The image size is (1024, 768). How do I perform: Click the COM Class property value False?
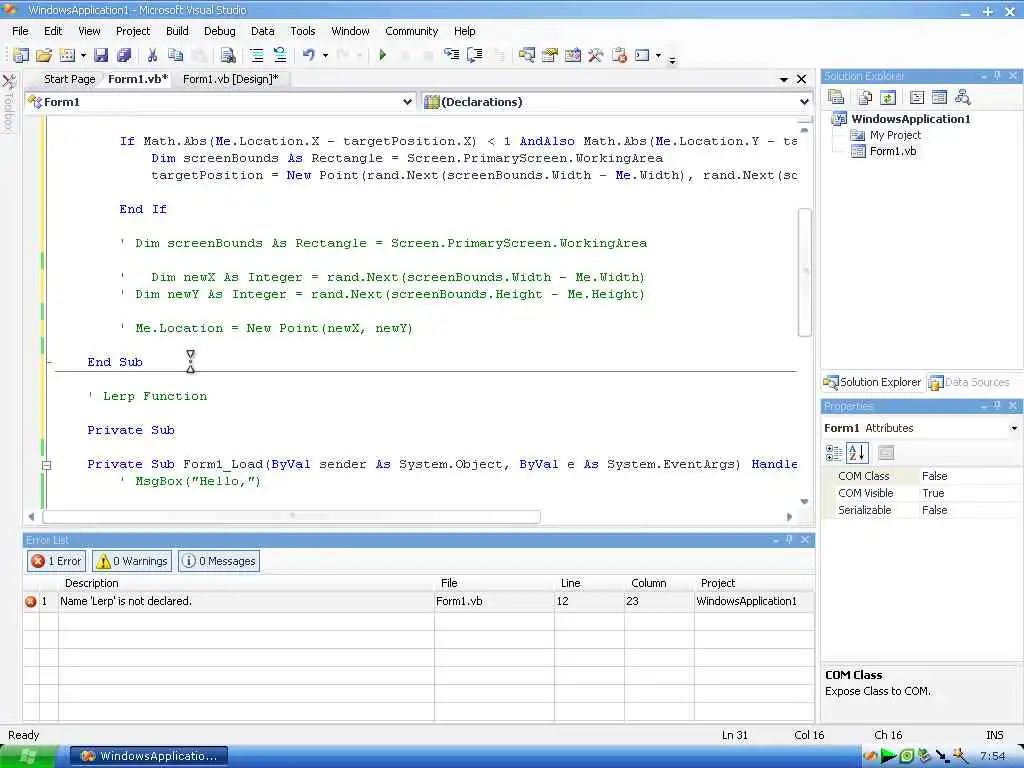(x=969, y=476)
